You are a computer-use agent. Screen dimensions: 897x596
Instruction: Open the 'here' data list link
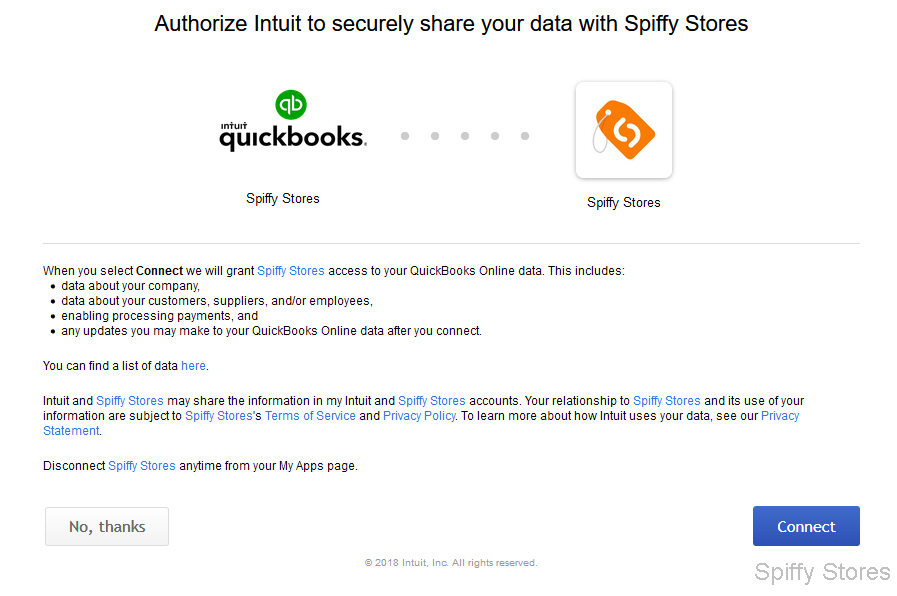(x=193, y=365)
